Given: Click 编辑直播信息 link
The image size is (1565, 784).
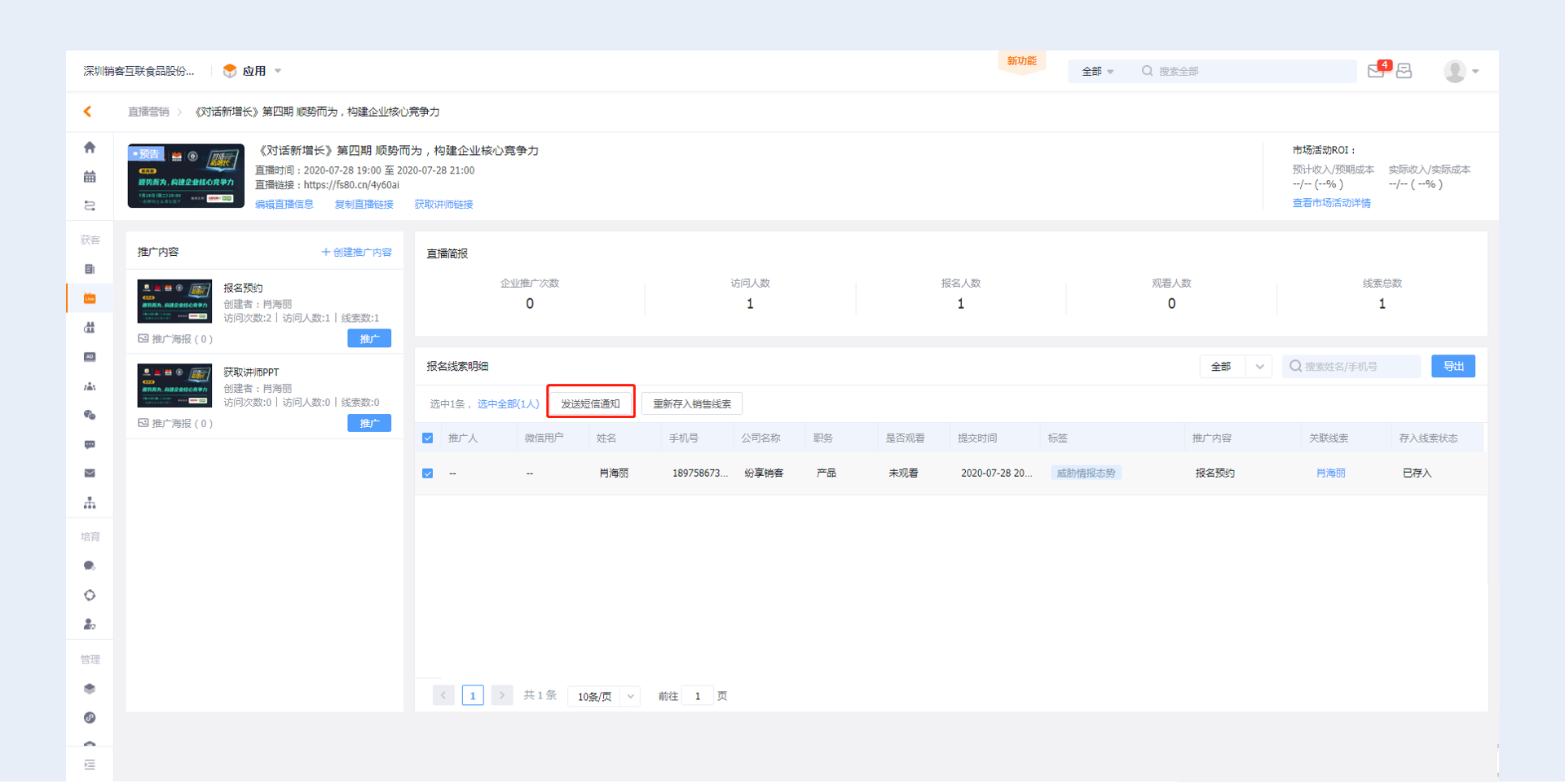Looking at the screenshot, I should [284, 205].
